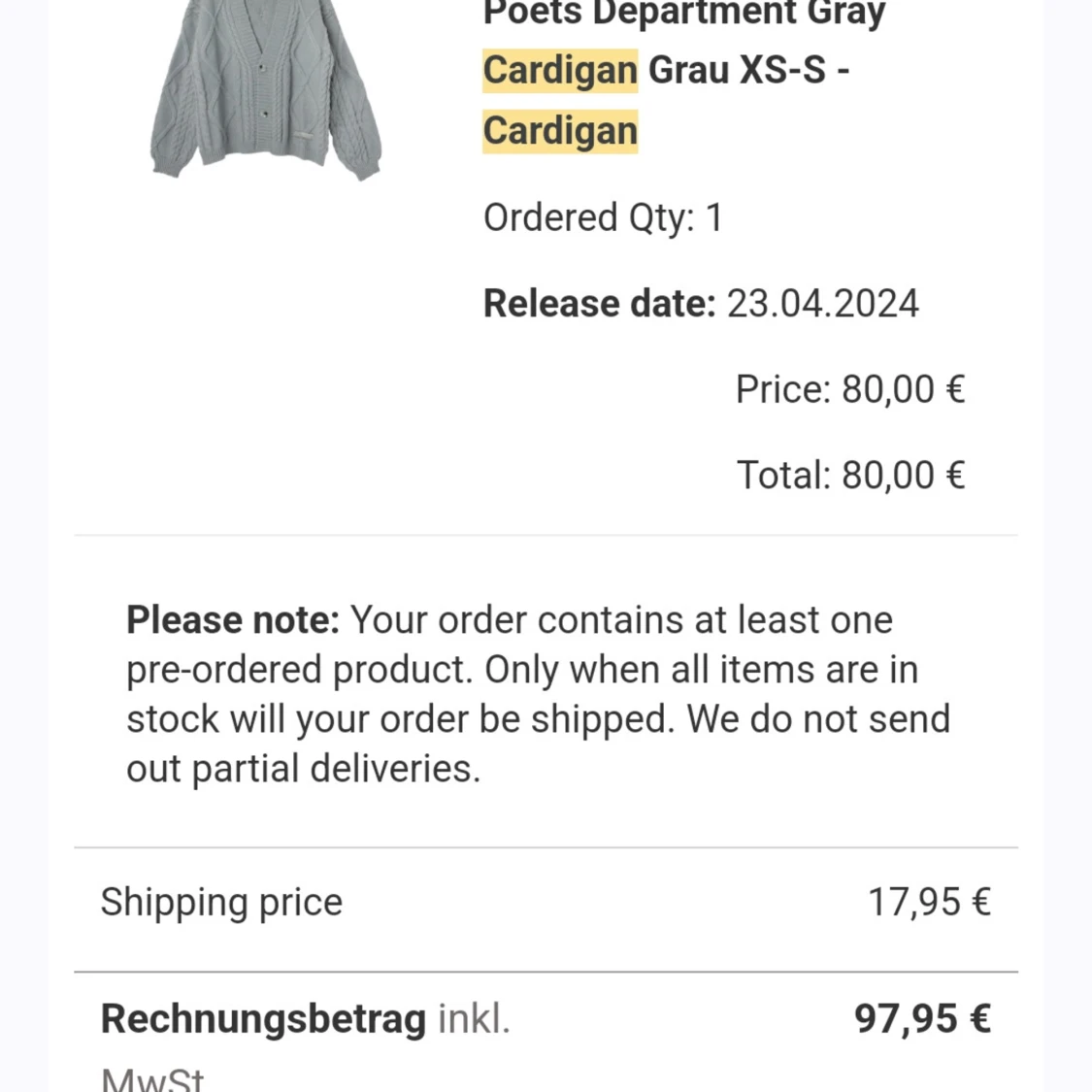This screenshot has height=1092, width=1092.
Task: Select the 97,95 € invoice total
Action: [x=922, y=1019]
